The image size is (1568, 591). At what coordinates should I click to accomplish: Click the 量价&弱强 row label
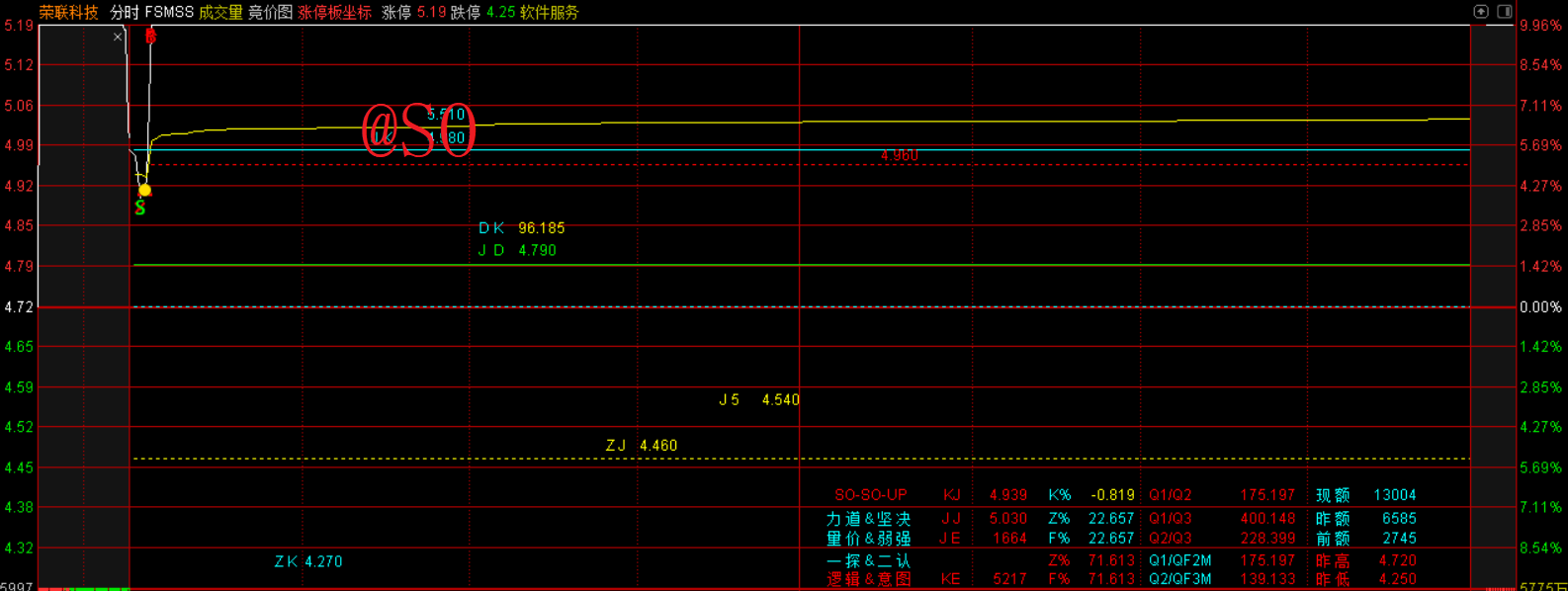[868, 539]
